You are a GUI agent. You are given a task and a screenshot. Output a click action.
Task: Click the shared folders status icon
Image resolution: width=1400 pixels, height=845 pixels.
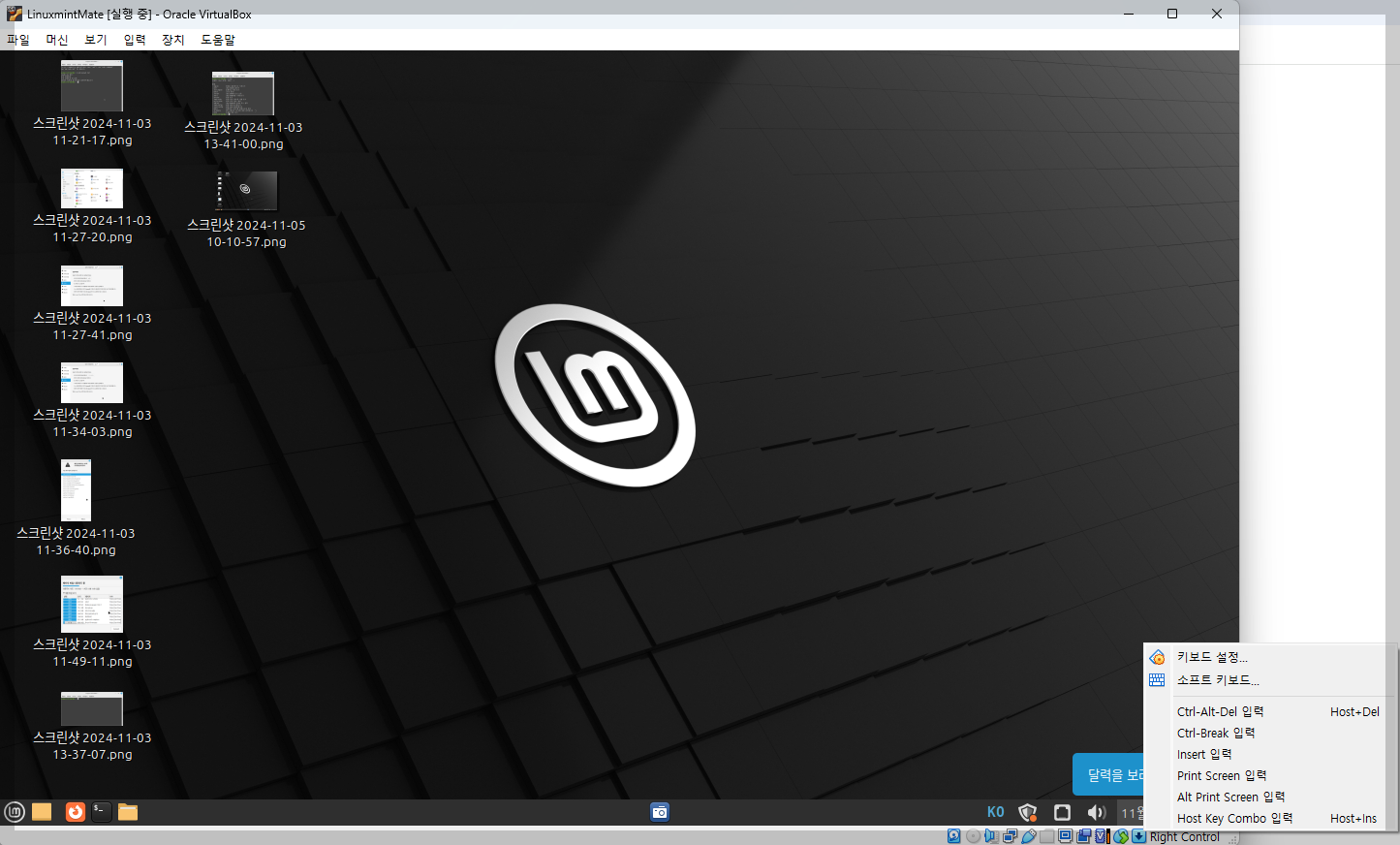click(1046, 836)
